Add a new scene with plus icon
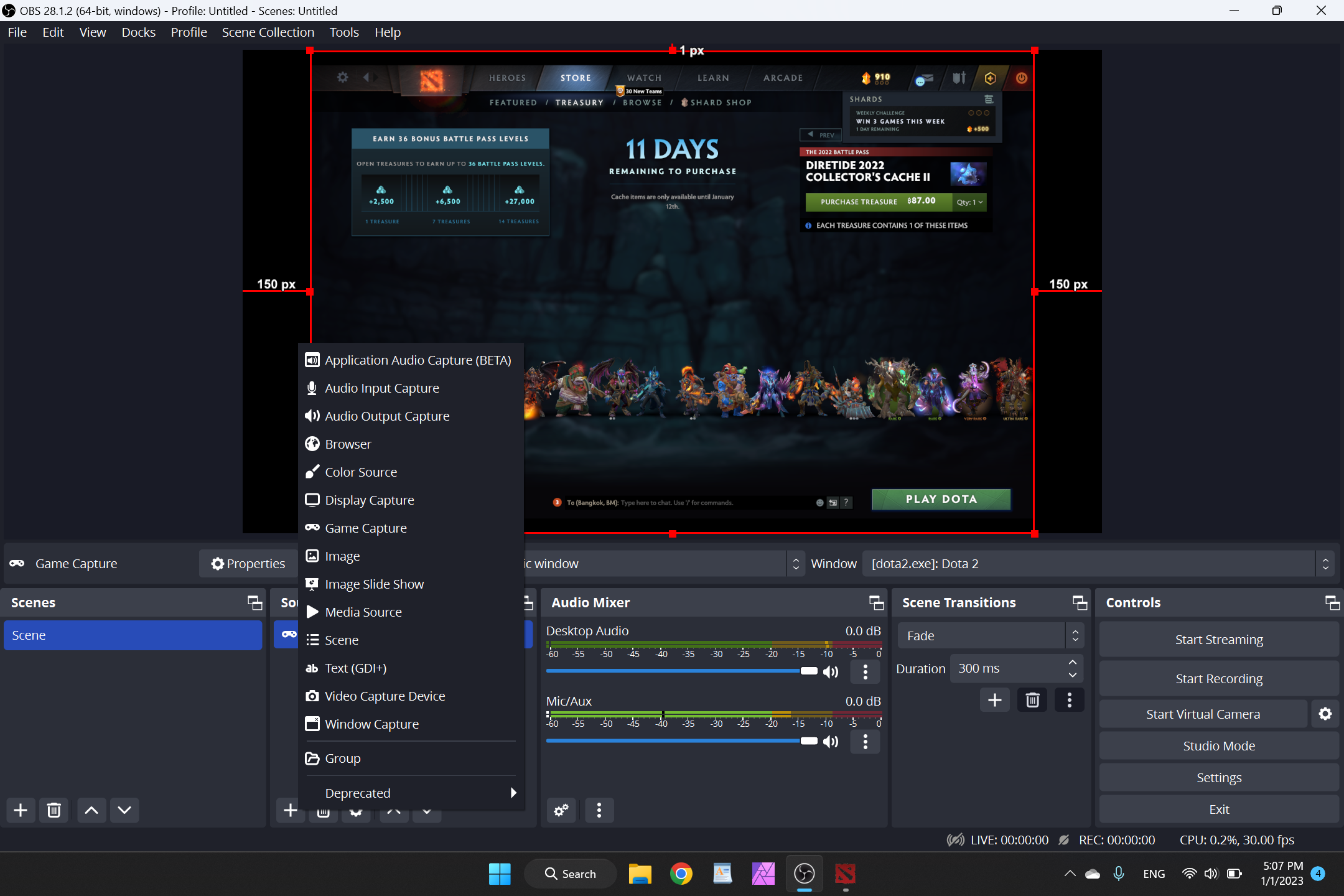This screenshot has width=1344, height=896. [x=21, y=810]
